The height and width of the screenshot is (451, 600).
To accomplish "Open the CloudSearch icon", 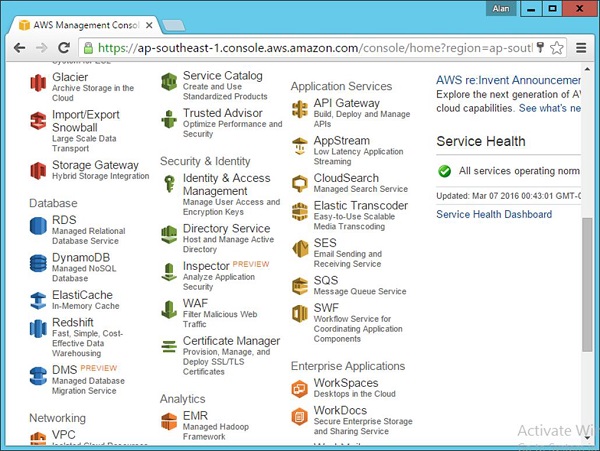I will point(300,184).
